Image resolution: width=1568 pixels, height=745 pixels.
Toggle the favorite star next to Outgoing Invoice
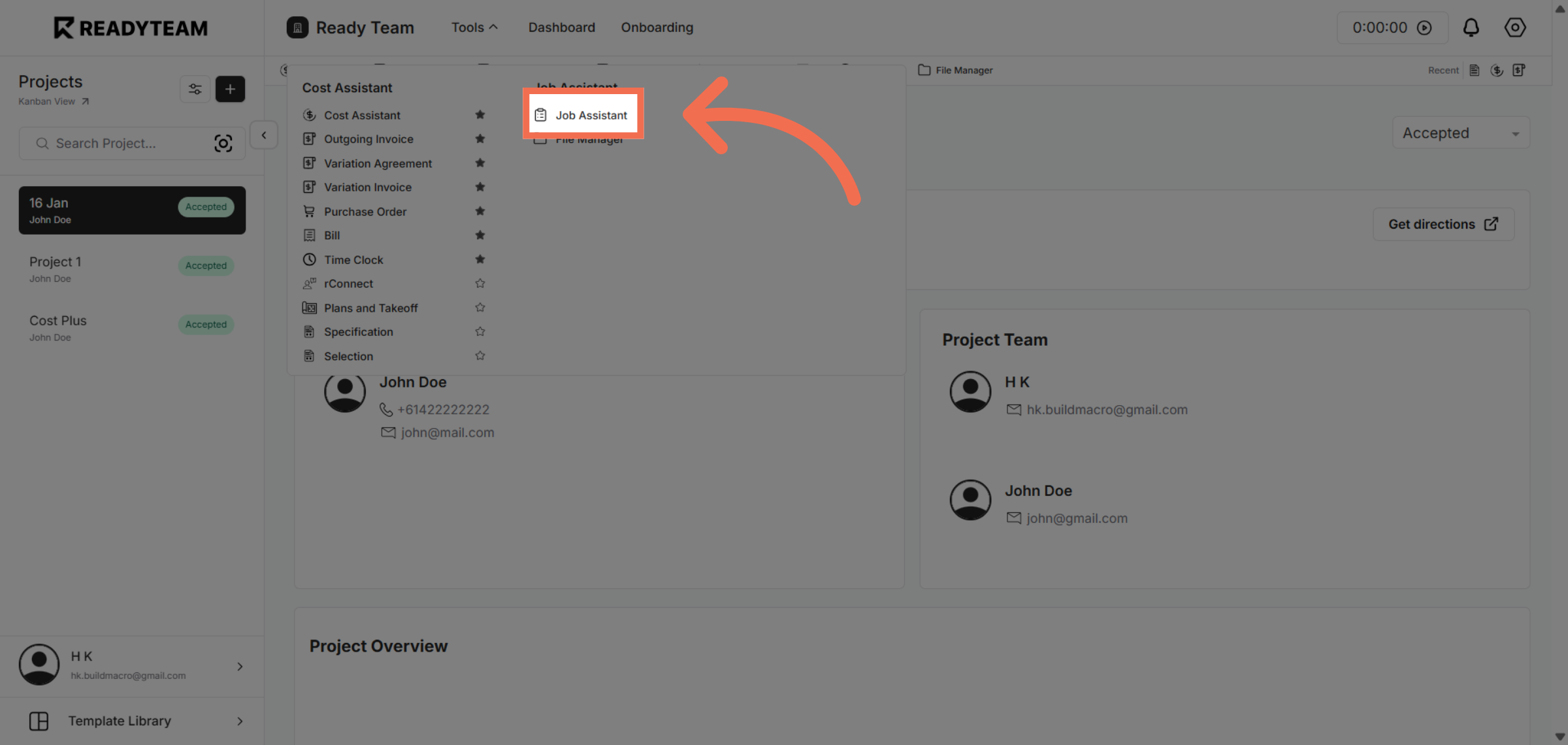(x=480, y=139)
